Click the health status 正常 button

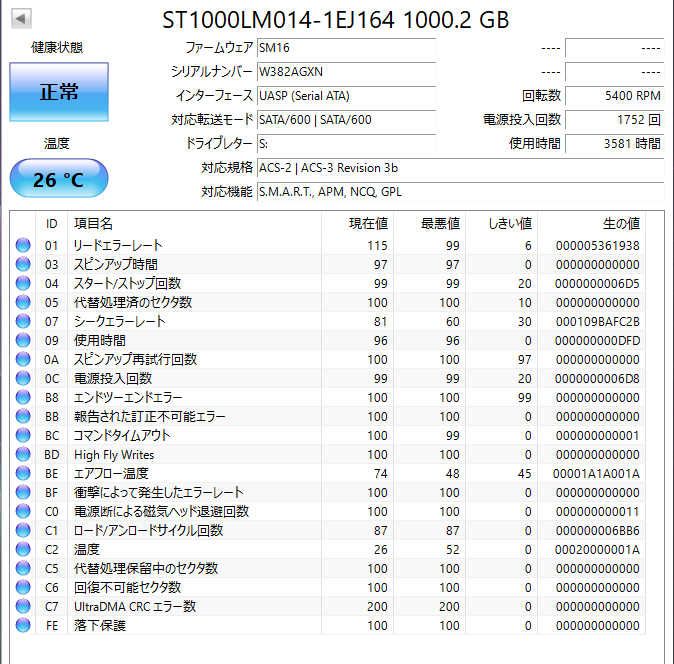(x=59, y=92)
